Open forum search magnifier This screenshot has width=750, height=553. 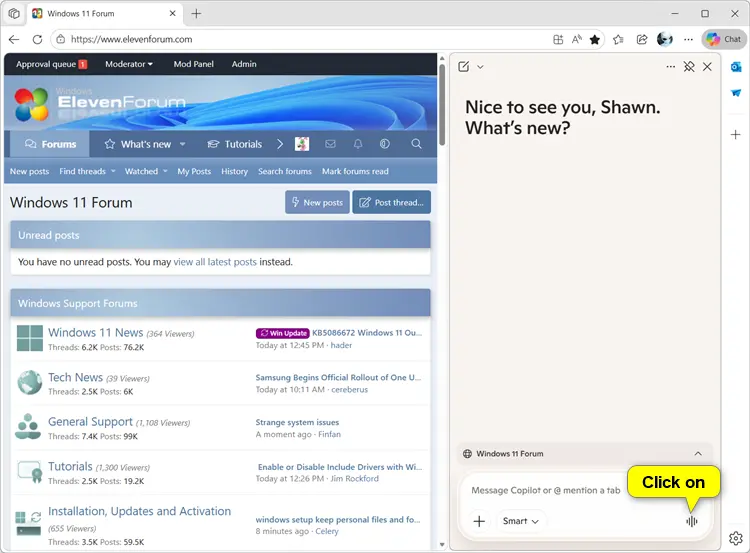pos(417,144)
